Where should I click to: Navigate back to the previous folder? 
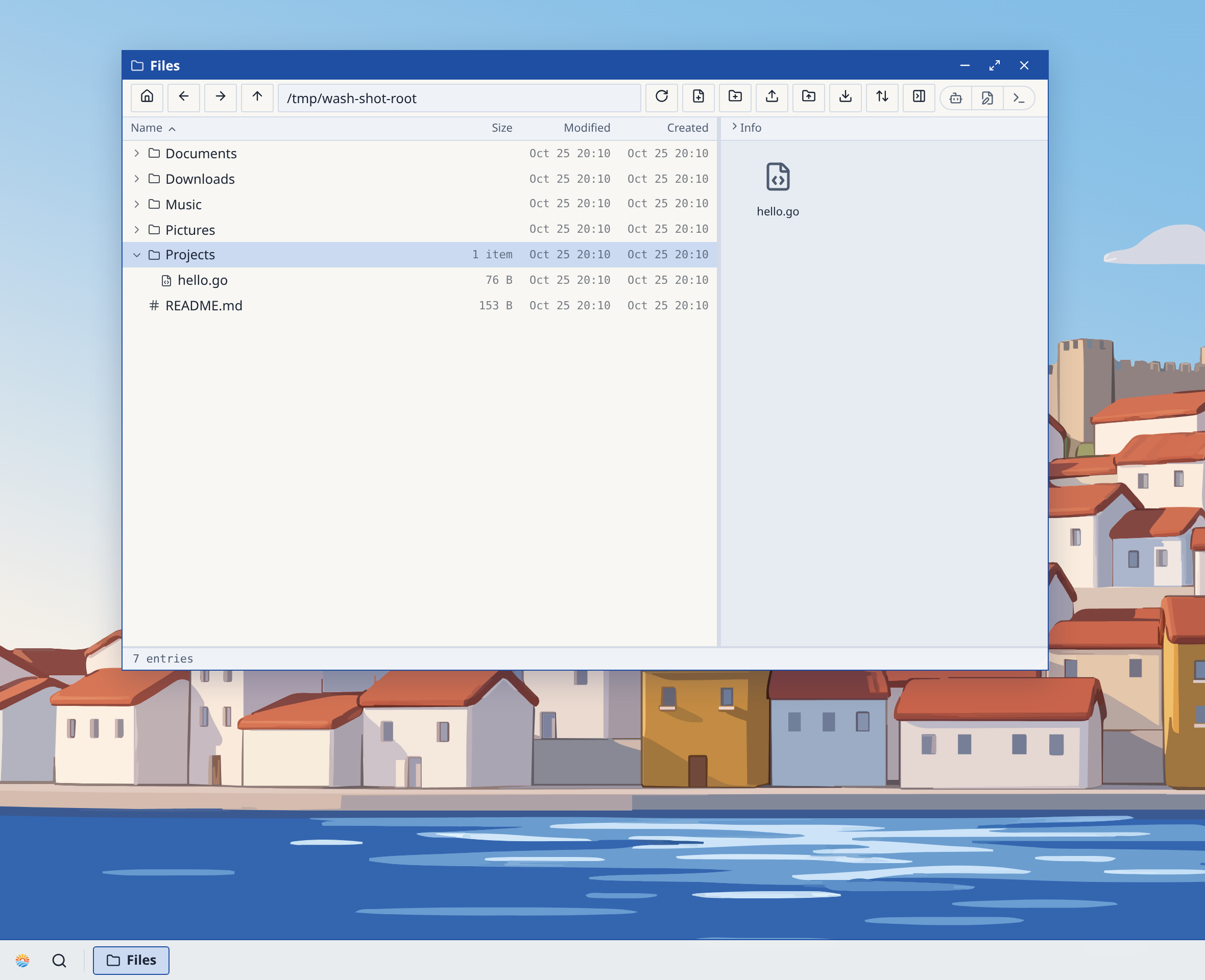[183, 97]
